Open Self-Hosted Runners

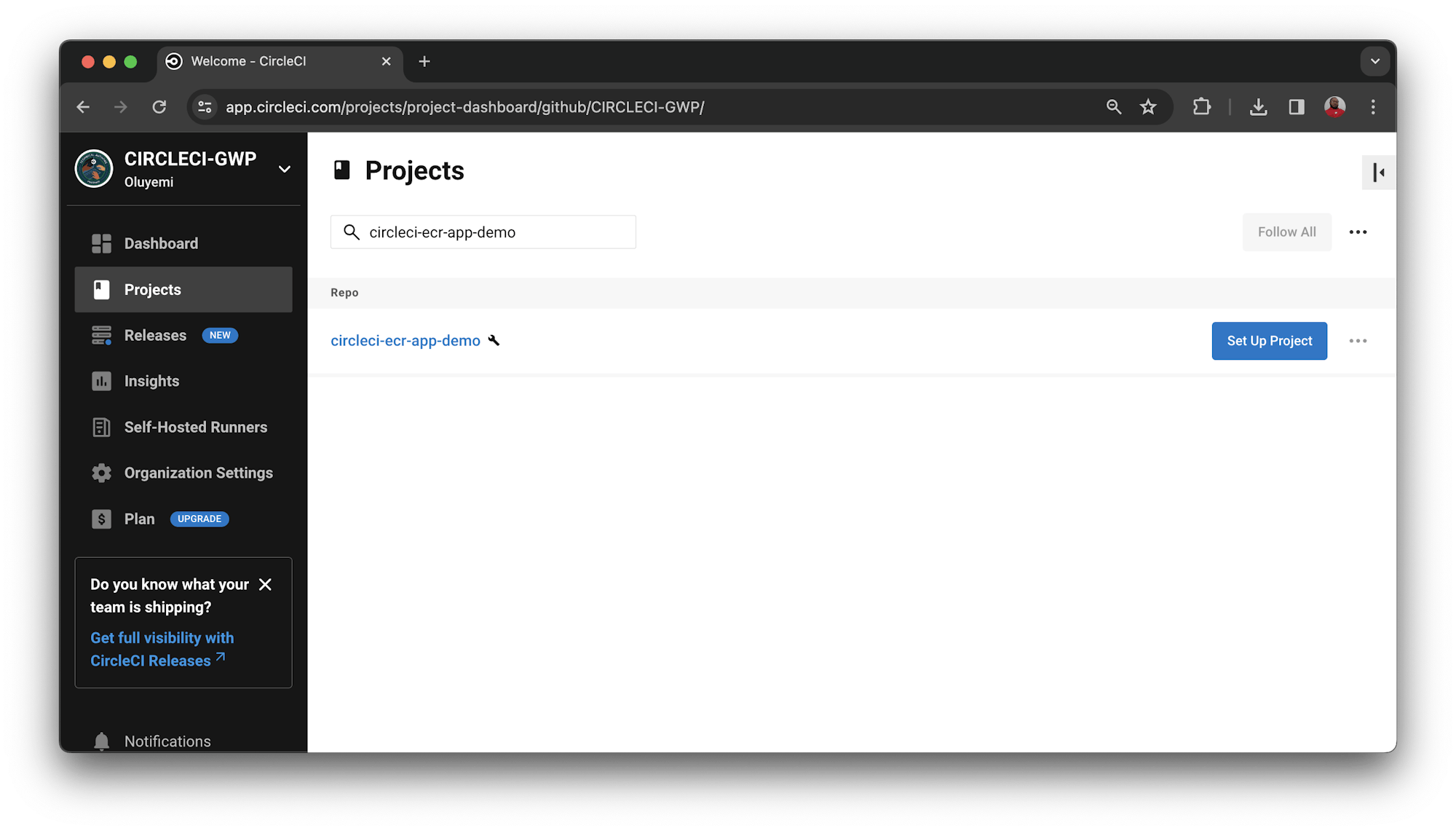point(195,427)
